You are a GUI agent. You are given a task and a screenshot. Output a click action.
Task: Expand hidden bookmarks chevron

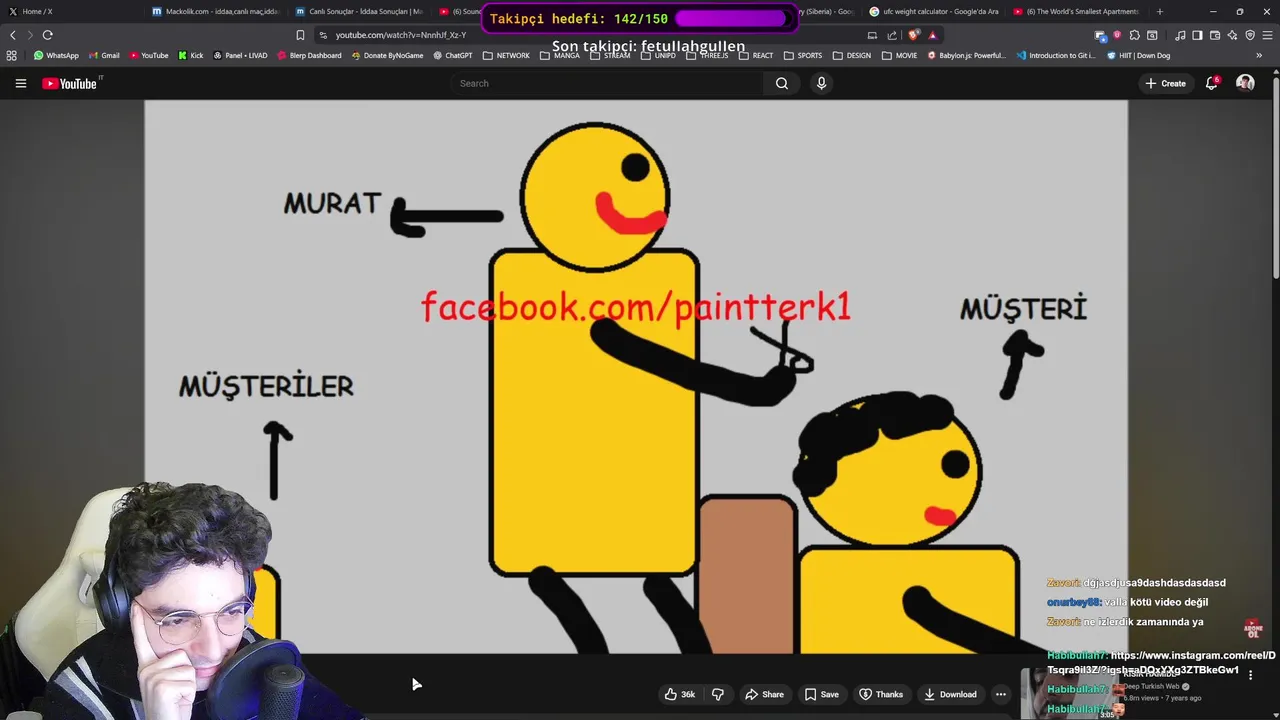(1259, 55)
